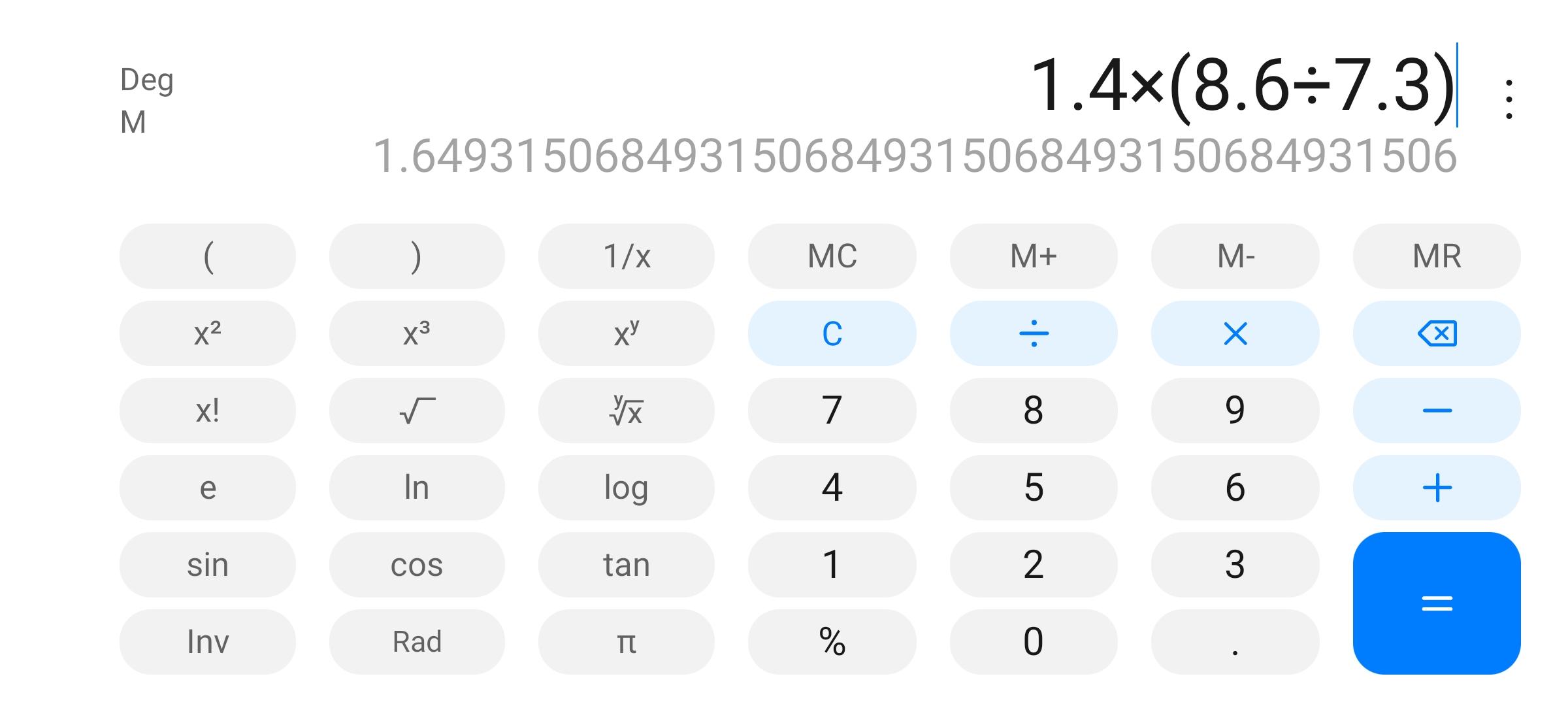Tap the minus operator key
Image resolution: width=1568 pixels, height=706 pixels.
click(x=1437, y=411)
